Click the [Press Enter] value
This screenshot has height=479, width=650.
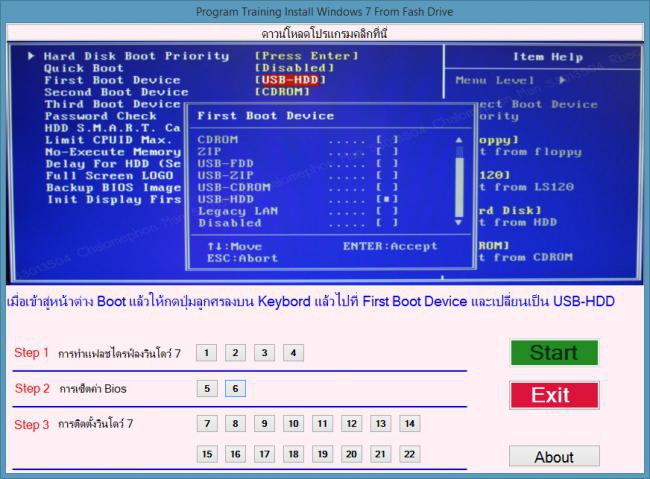click(306, 56)
